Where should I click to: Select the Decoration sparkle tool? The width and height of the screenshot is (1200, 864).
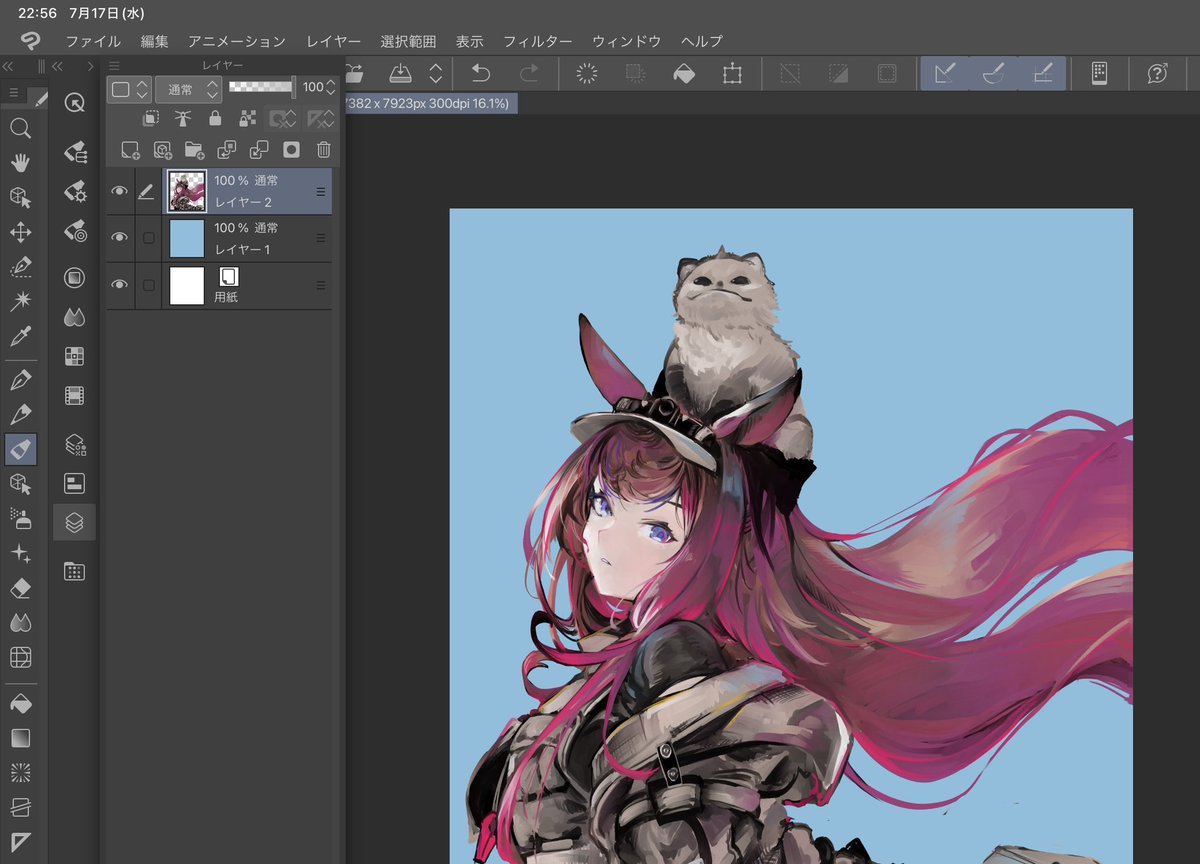(x=20, y=553)
